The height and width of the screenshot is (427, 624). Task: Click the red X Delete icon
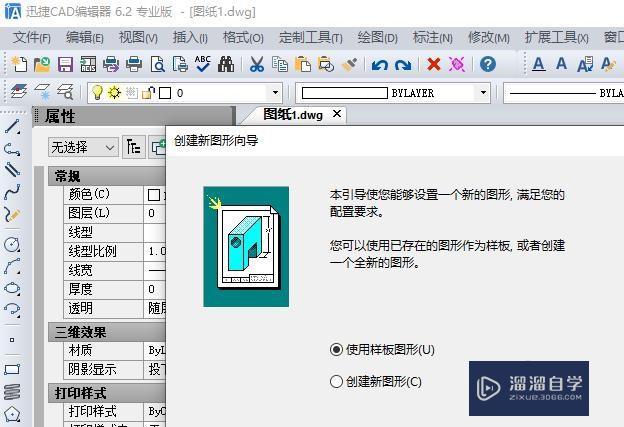coord(434,64)
